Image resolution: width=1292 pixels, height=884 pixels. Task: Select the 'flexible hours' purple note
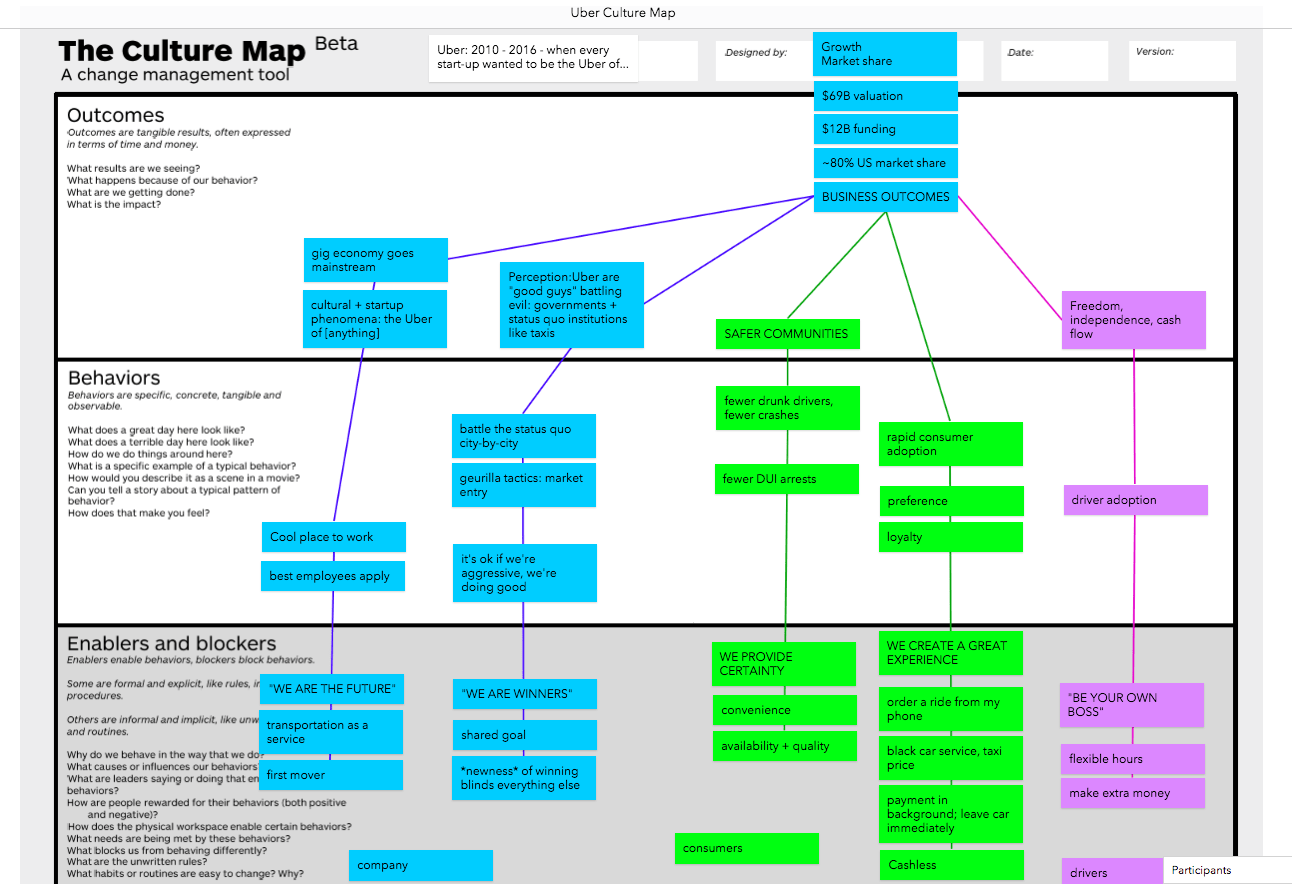tap(1133, 759)
